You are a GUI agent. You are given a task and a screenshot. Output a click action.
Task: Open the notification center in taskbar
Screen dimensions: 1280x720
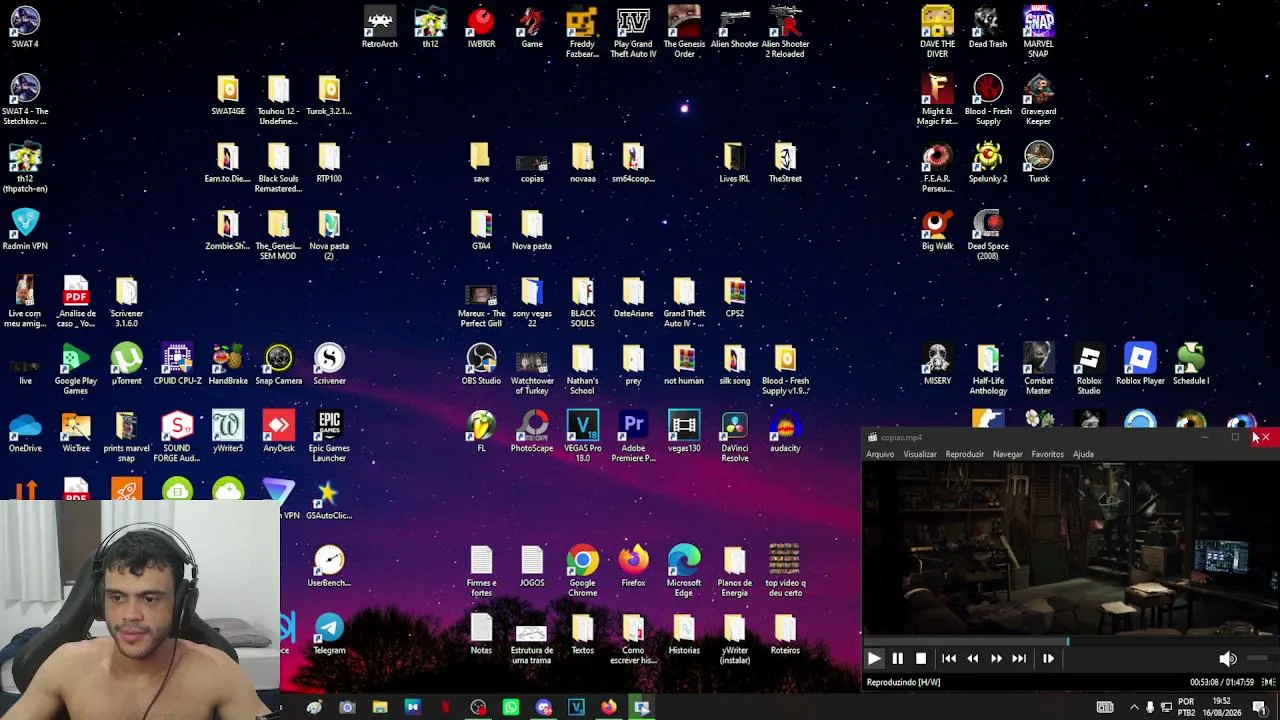pyautogui.click(x=1260, y=708)
